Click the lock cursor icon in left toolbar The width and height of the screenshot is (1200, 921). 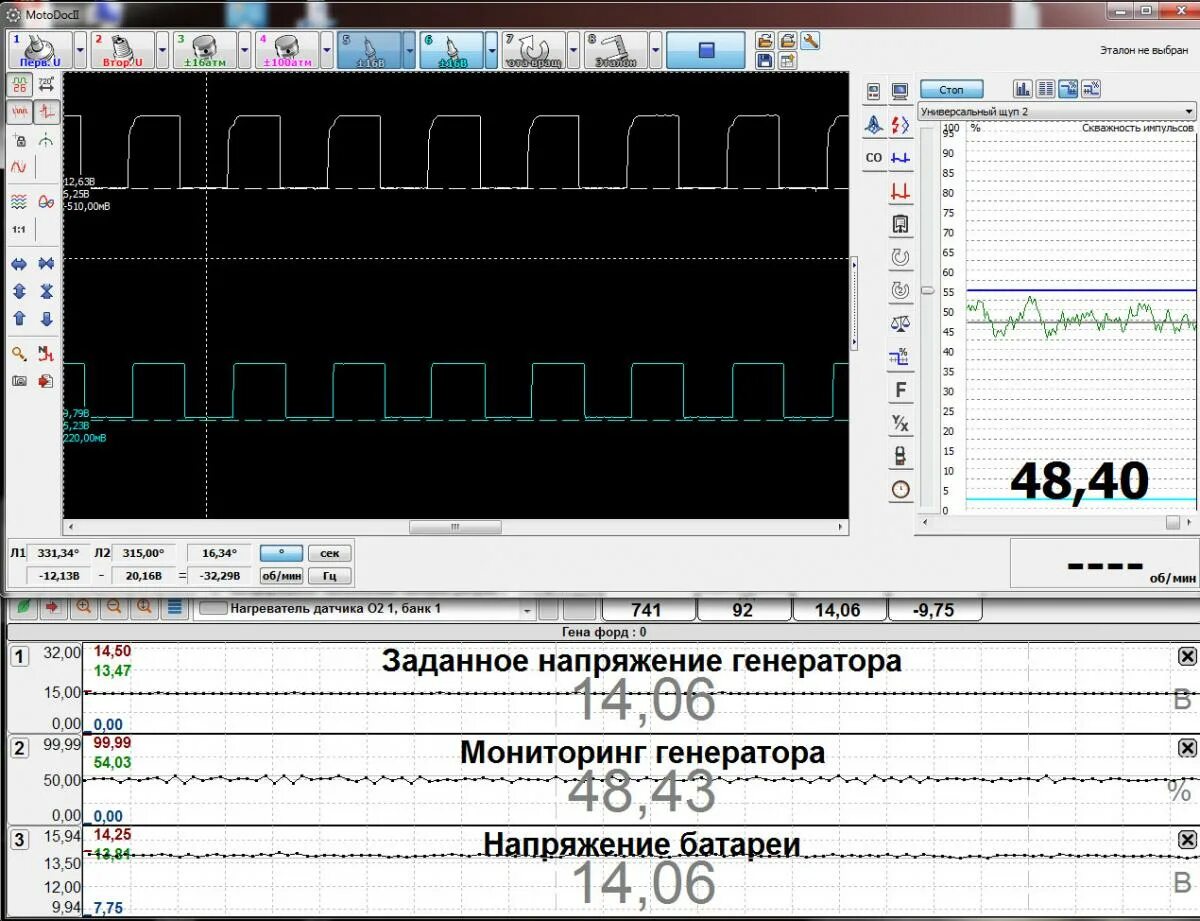point(19,140)
